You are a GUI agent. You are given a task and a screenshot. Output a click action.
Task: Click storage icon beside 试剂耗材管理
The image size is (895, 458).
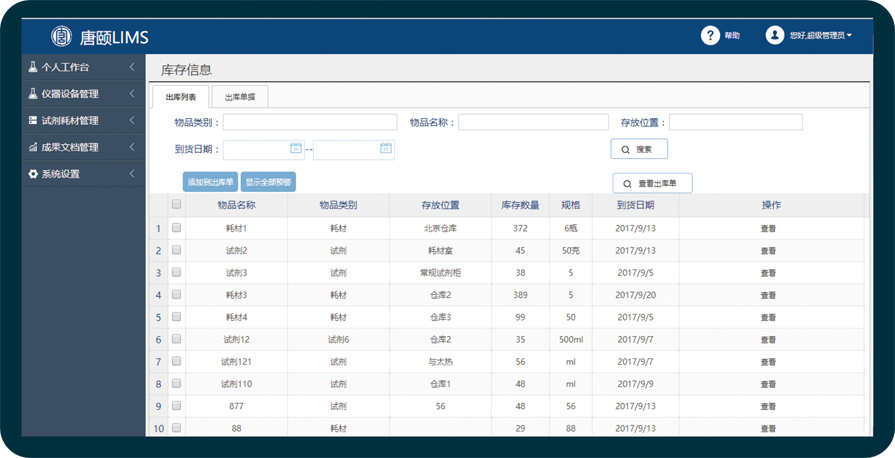(33, 120)
